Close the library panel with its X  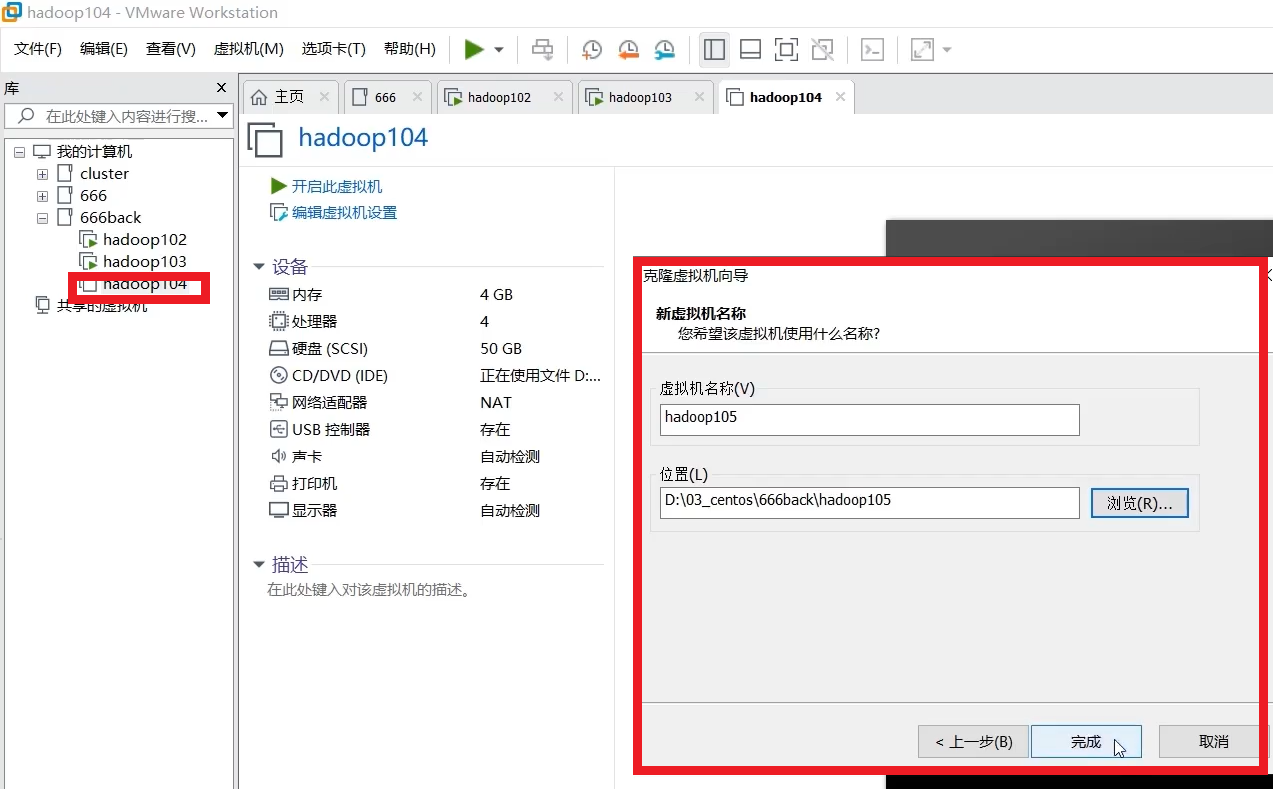[222, 88]
